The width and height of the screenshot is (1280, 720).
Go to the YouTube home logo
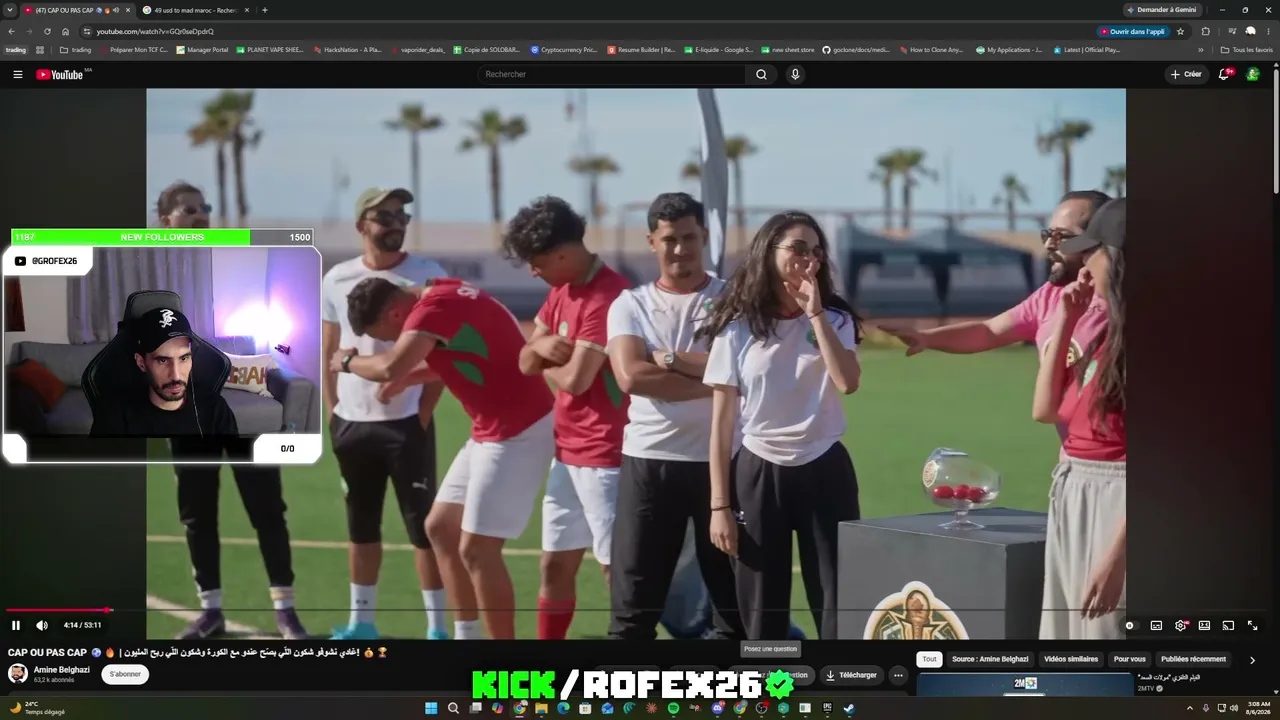60,74
